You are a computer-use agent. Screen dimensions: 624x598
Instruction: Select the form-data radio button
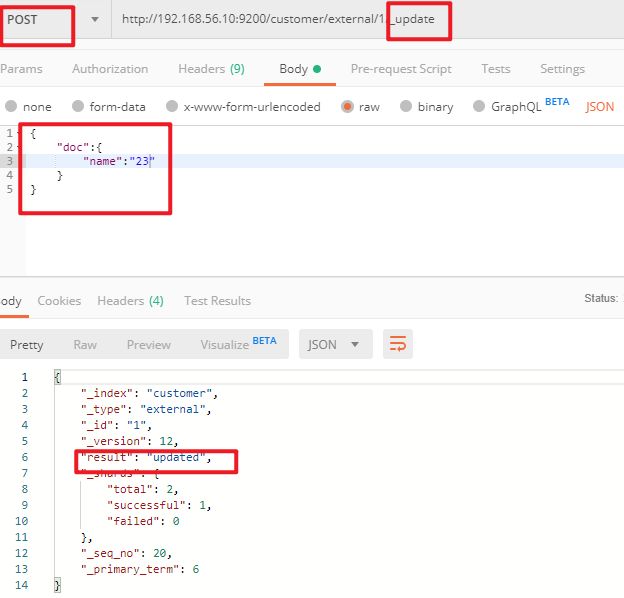click(x=78, y=106)
